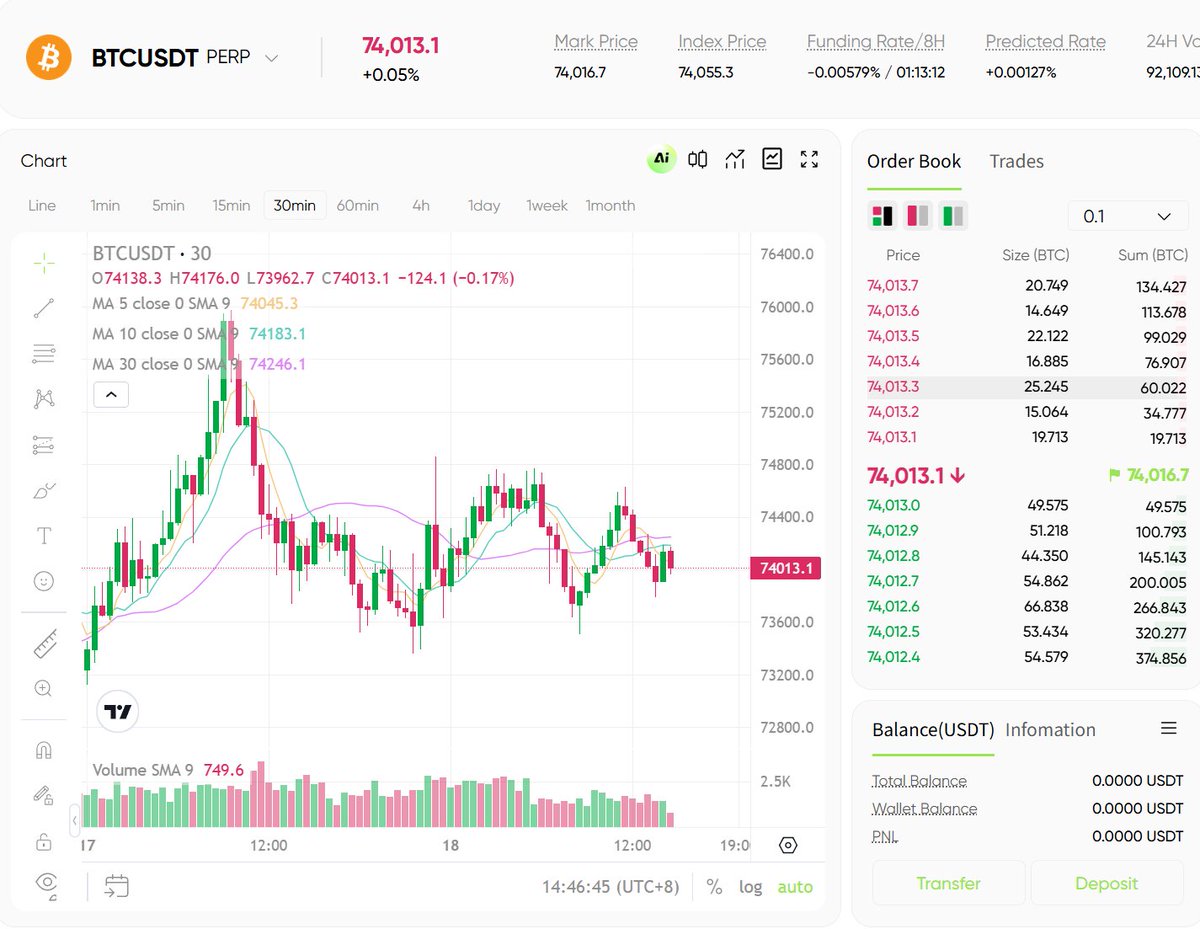This screenshot has height=929, width=1200.
Task: Activate the magnifier zoom-in tool
Action: (x=42, y=688)
